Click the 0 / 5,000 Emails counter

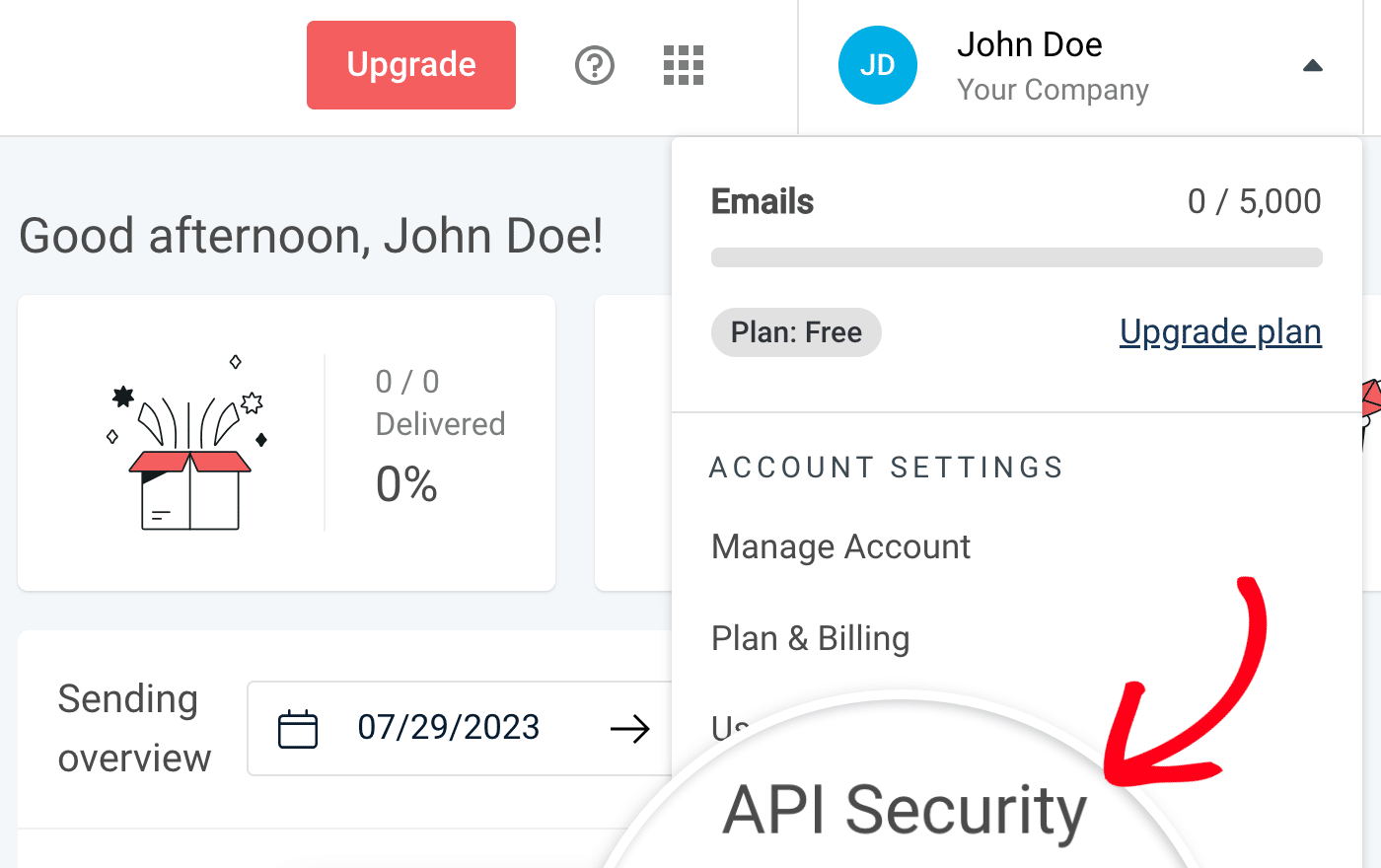(1253, 201)
